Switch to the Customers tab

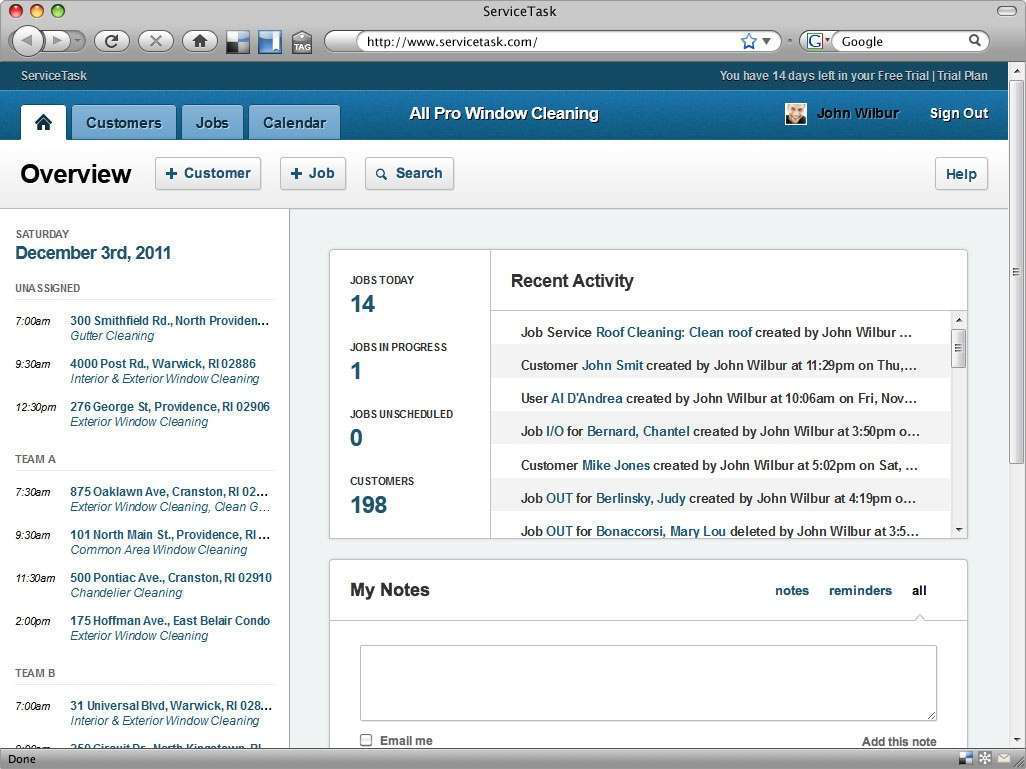(x=123, y=122)
